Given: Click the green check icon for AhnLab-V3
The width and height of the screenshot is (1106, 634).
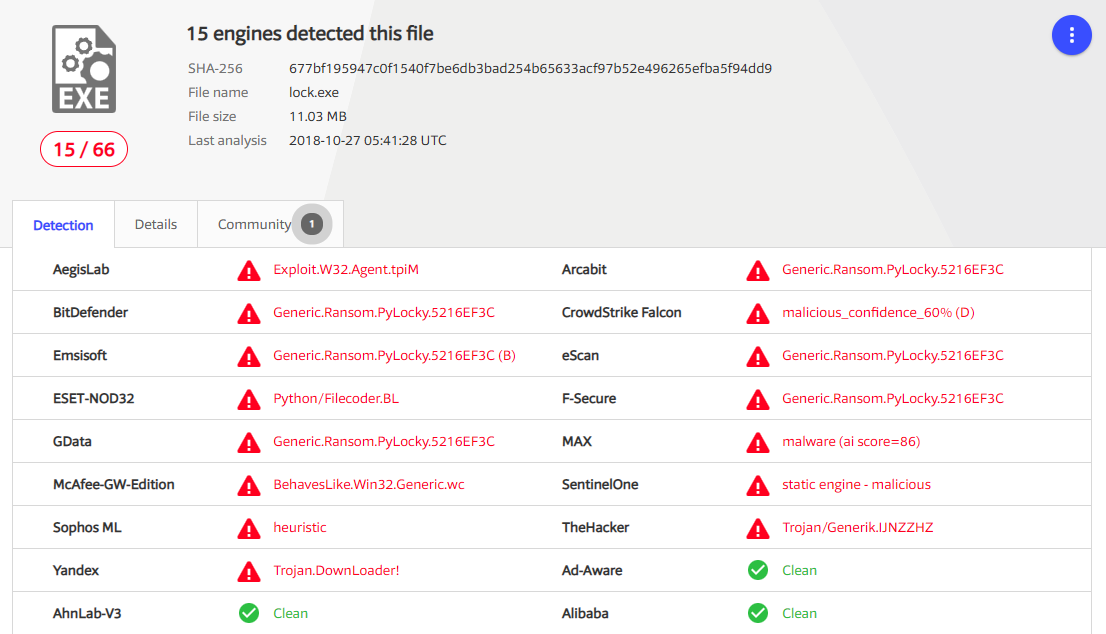Looking at the screenshot, I should tap(249, 613).
